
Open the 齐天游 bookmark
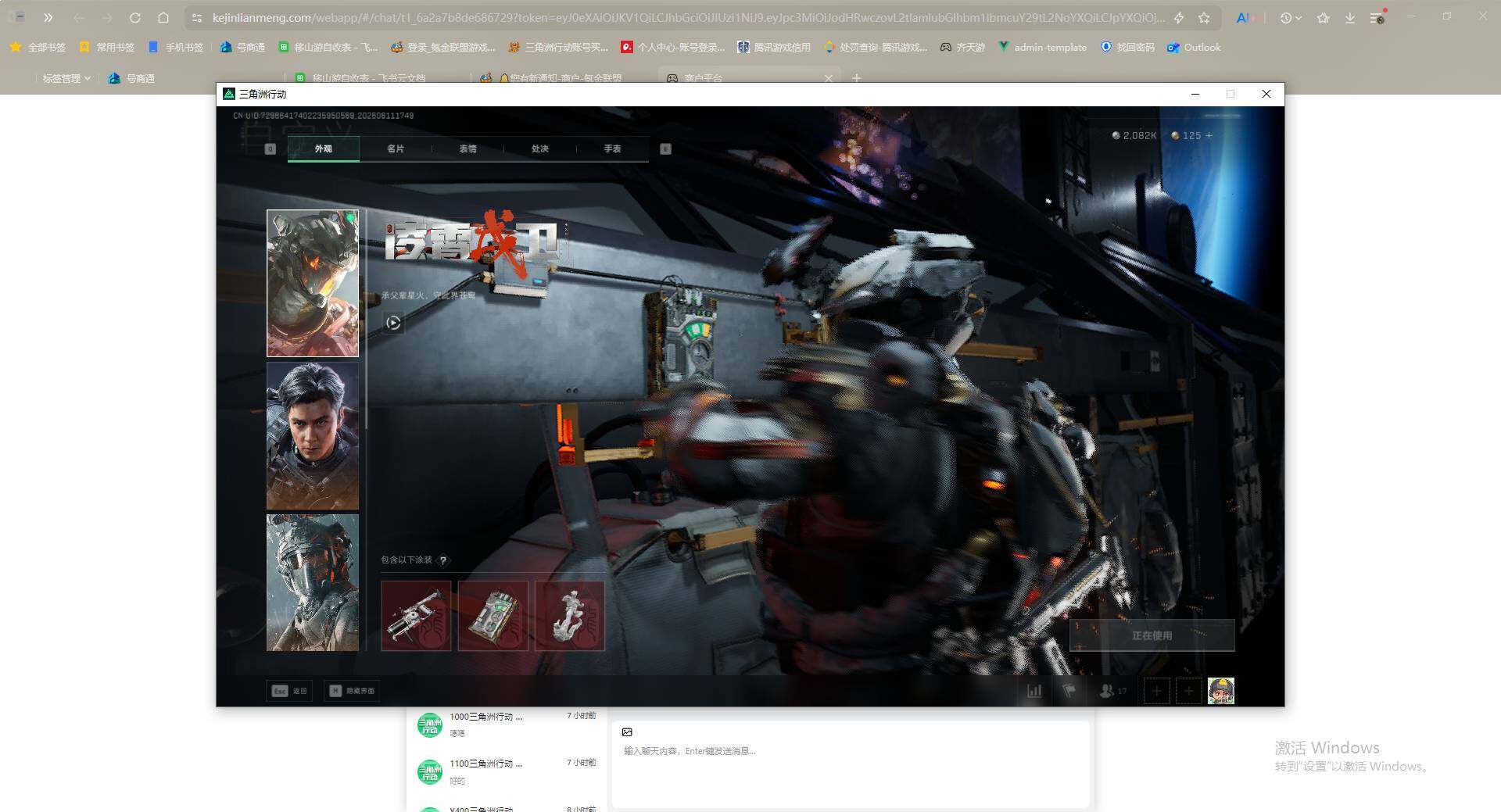pyautogui.click(x=962, y=47)
